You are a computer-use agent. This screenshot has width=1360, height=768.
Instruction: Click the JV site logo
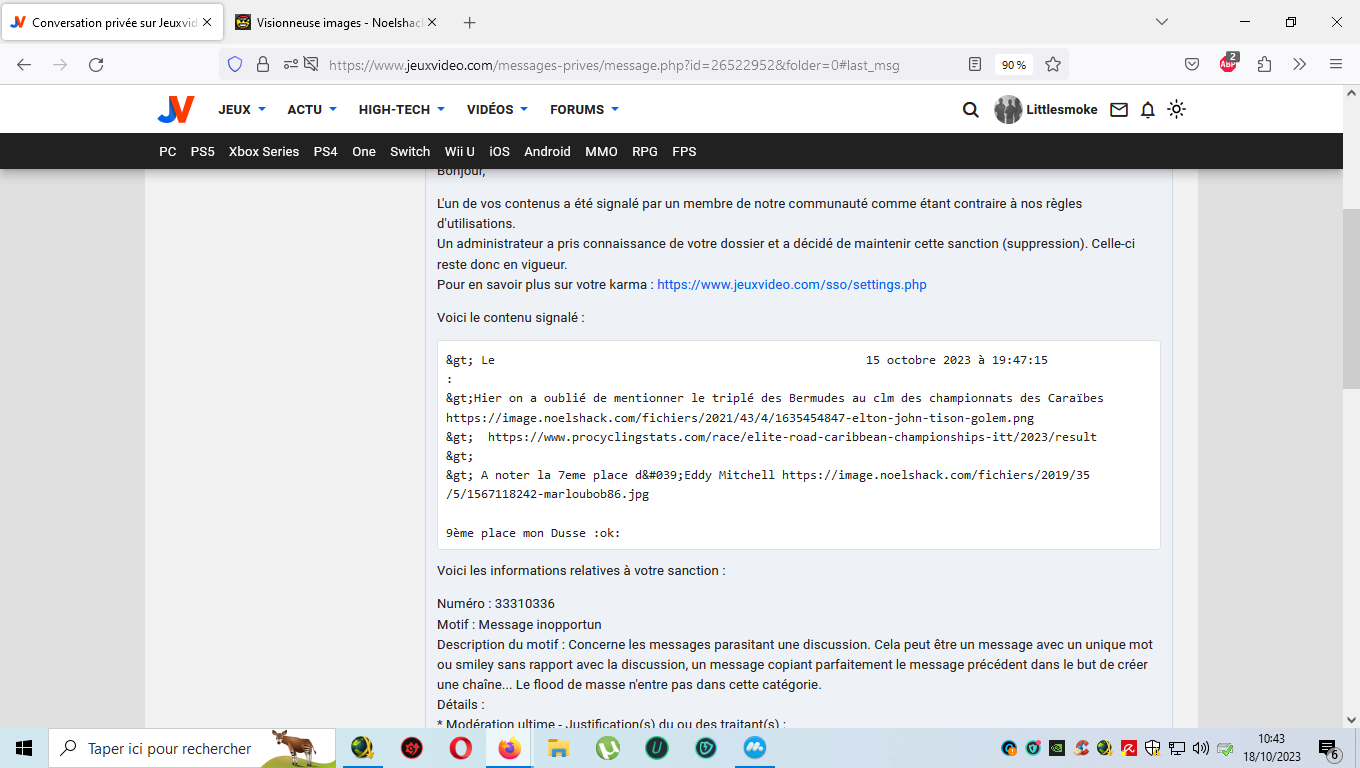pos(176,110)
